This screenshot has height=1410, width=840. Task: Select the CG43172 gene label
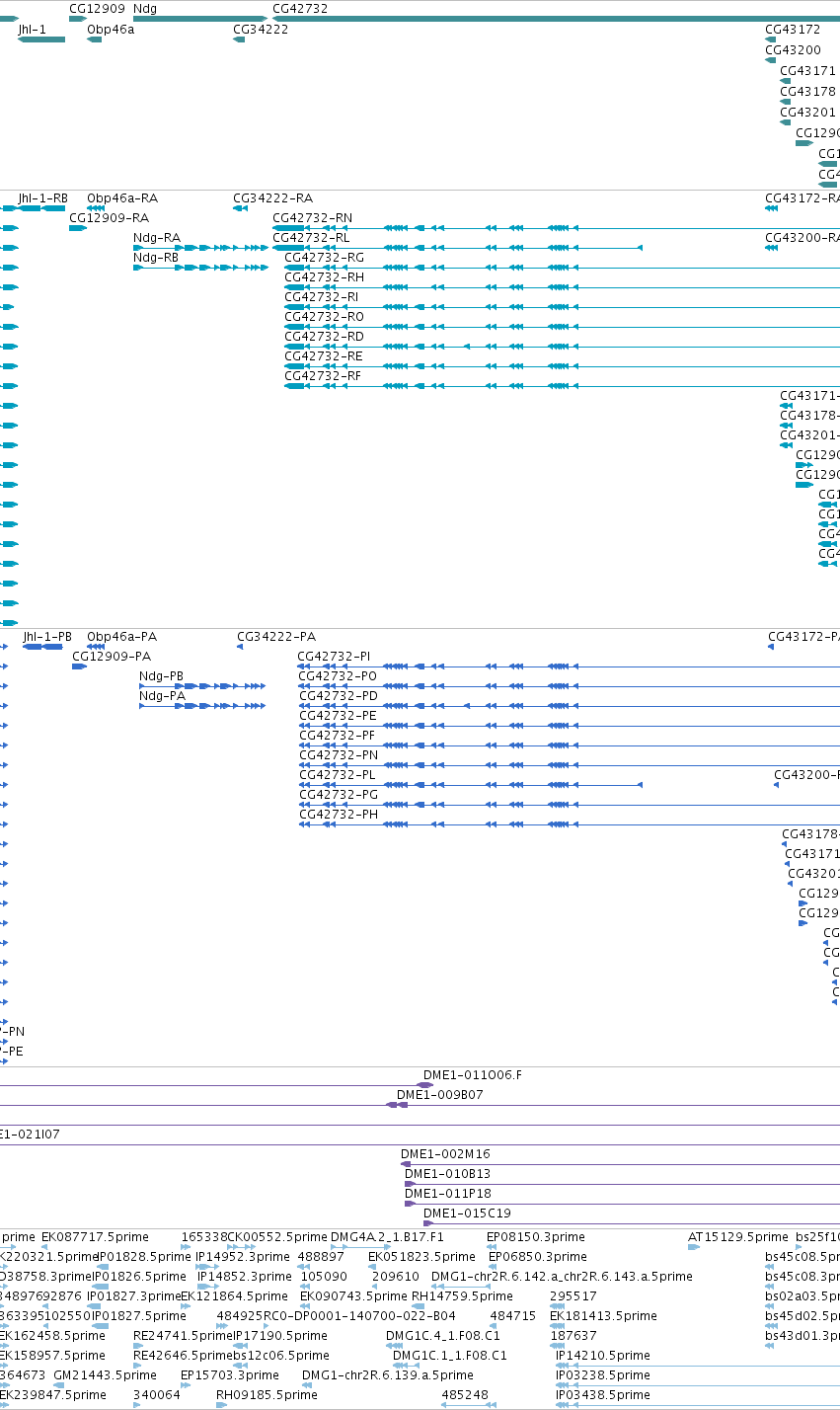[x=793, y=30]
